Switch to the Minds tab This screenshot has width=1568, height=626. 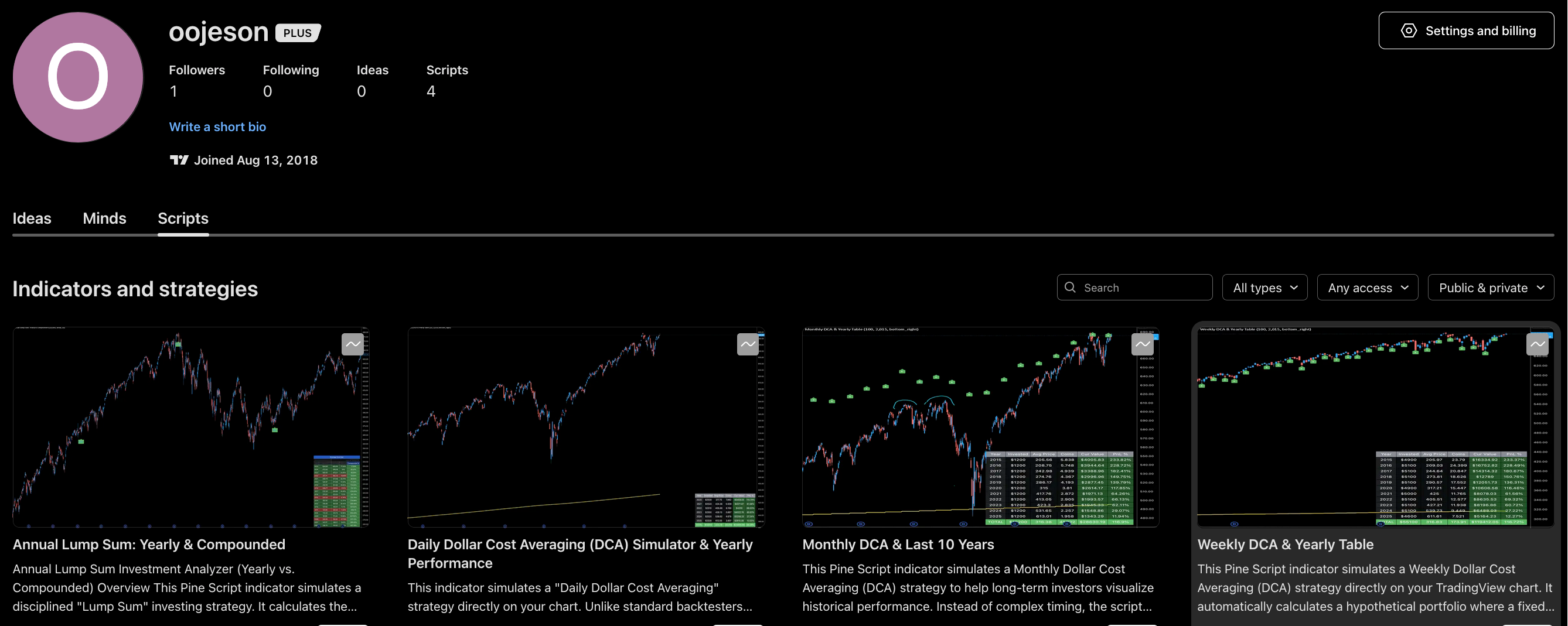coord(104,218)
